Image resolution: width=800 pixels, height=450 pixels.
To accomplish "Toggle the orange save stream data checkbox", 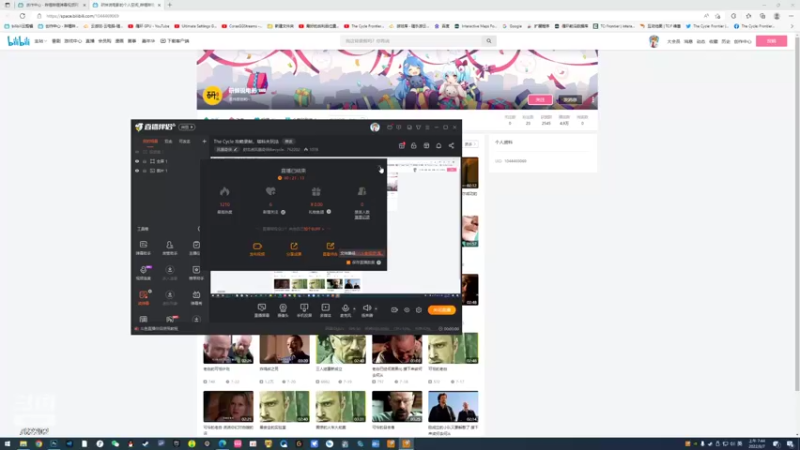I will coord(348,262).
